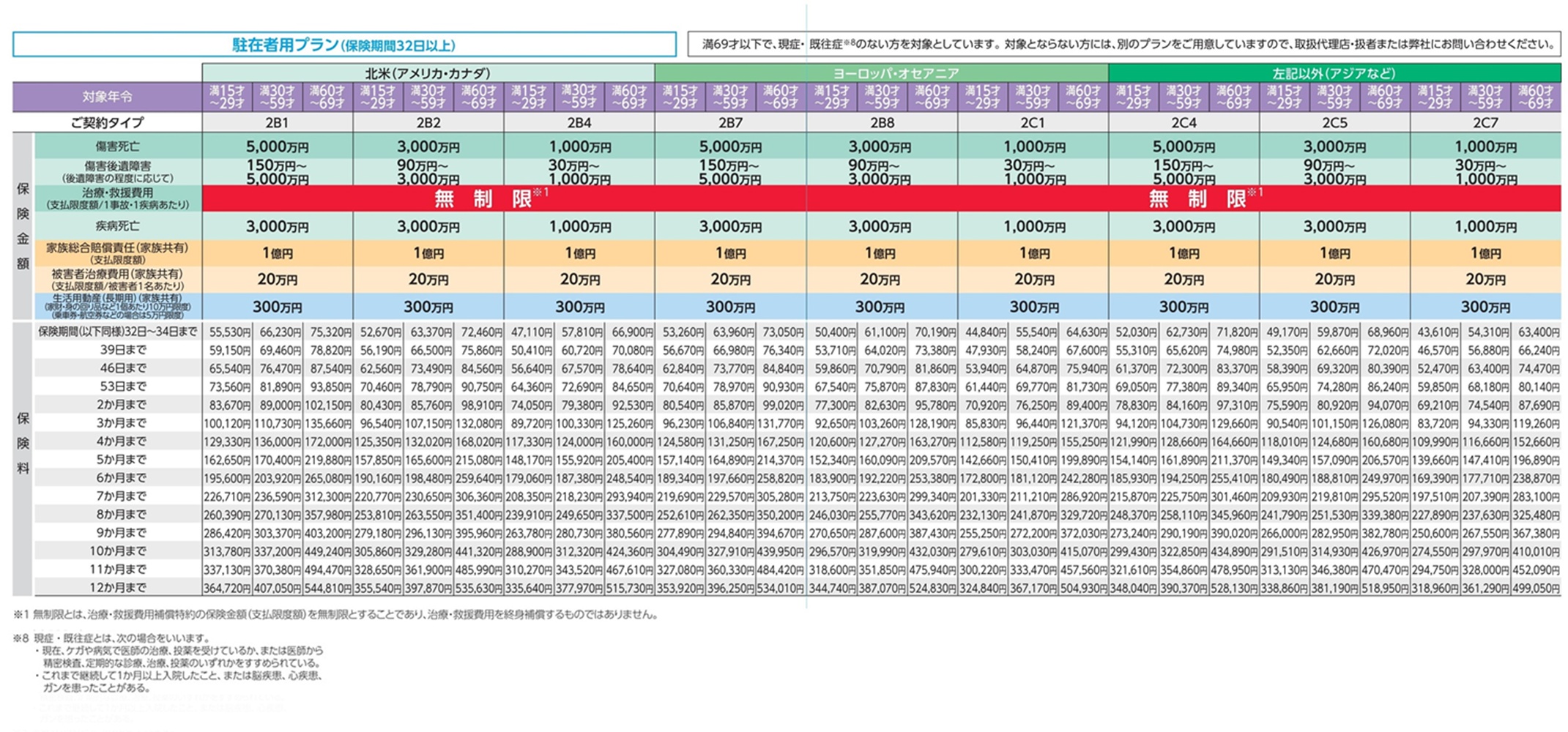The height and width of the screenshot is (732, 1568).
Task: Select the 3か月まで period row label
Action: pos(122,423)
